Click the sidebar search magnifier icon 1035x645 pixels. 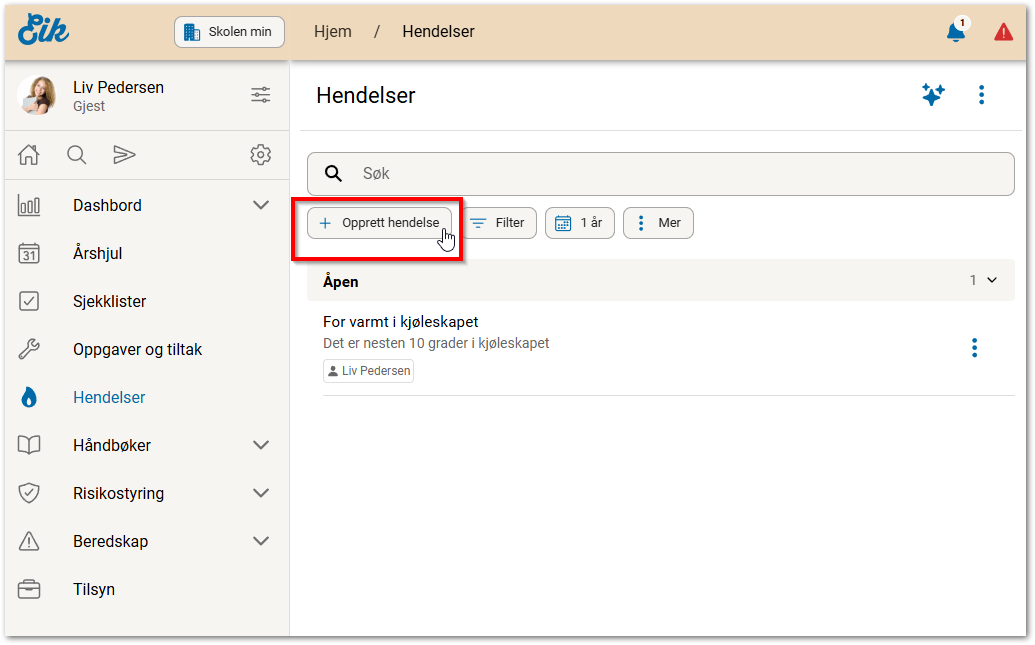pyautogui.click(x=76, y=154)
